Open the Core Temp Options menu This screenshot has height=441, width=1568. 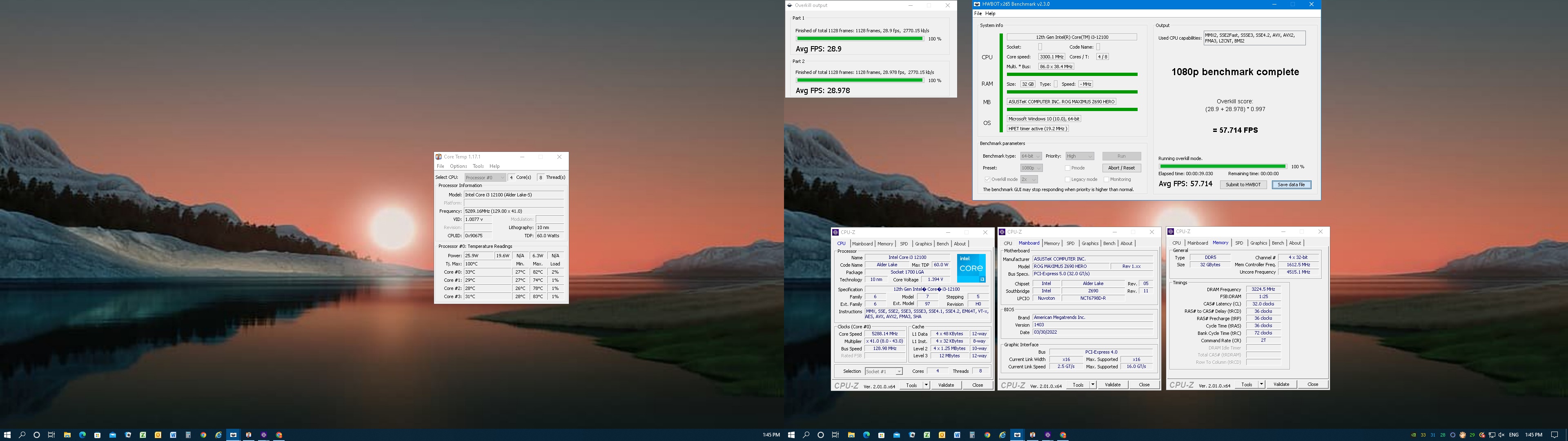458,166
